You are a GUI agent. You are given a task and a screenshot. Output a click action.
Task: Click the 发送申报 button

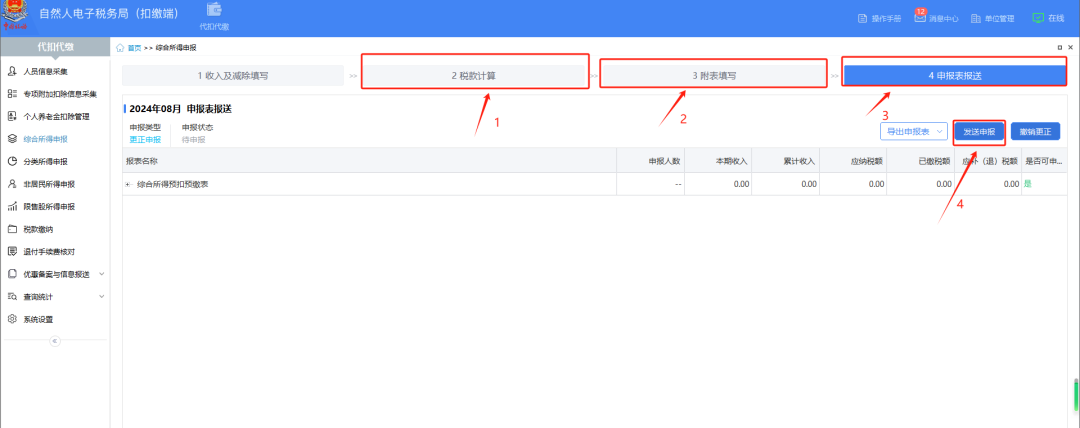[978, 132]
